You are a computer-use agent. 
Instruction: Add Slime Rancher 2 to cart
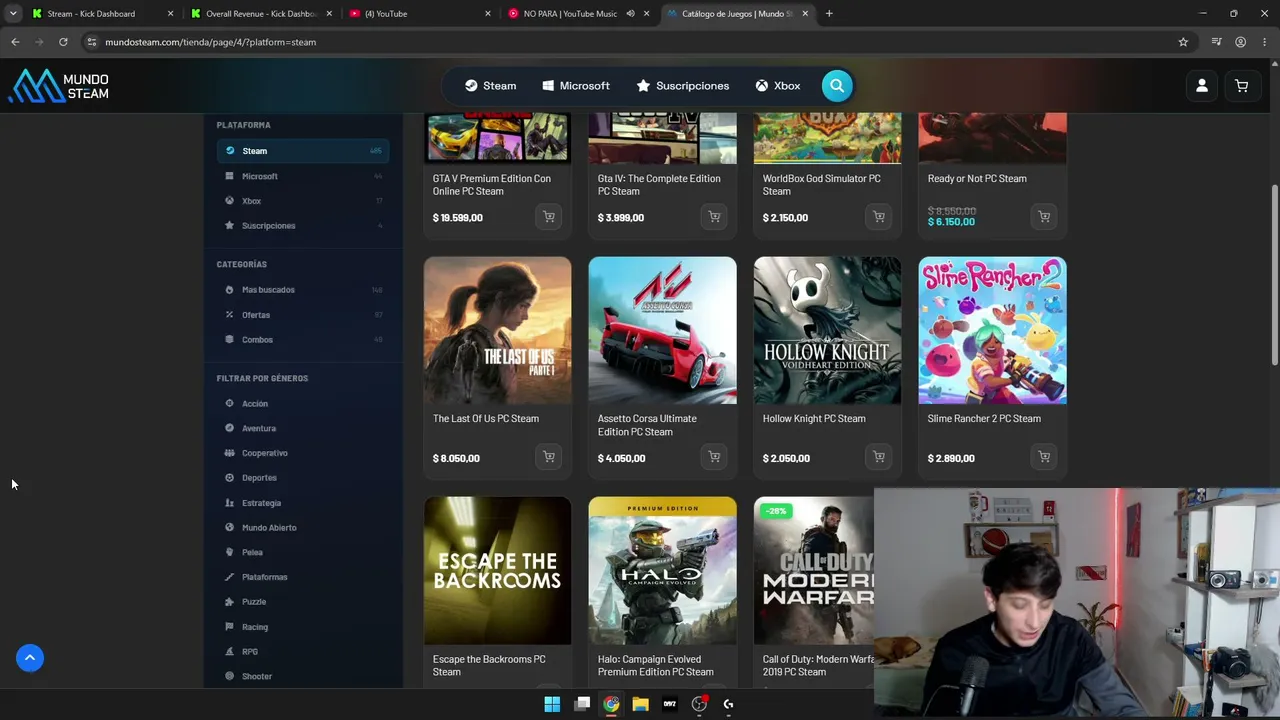click(x=1044, y=457)
